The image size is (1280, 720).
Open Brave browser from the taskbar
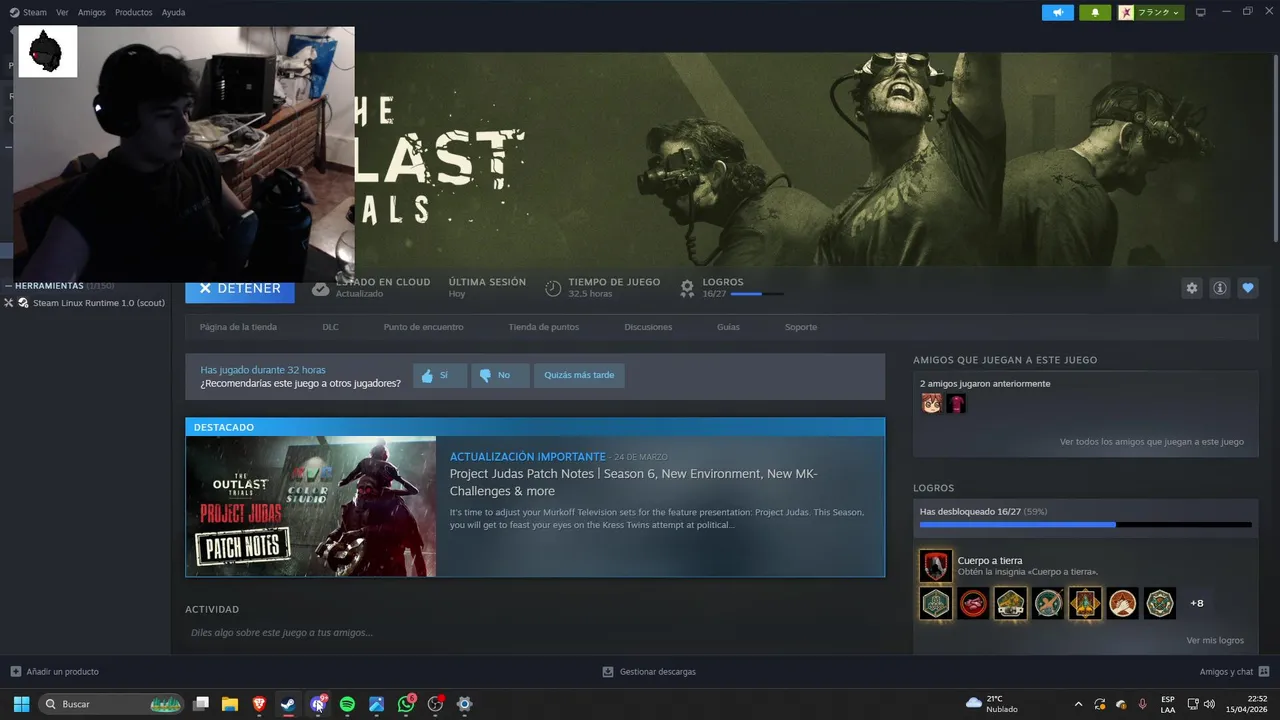259,704
